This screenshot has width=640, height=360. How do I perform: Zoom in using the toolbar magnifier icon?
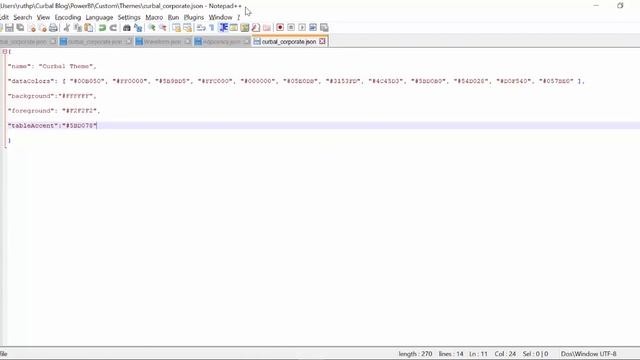pos(151,28)
